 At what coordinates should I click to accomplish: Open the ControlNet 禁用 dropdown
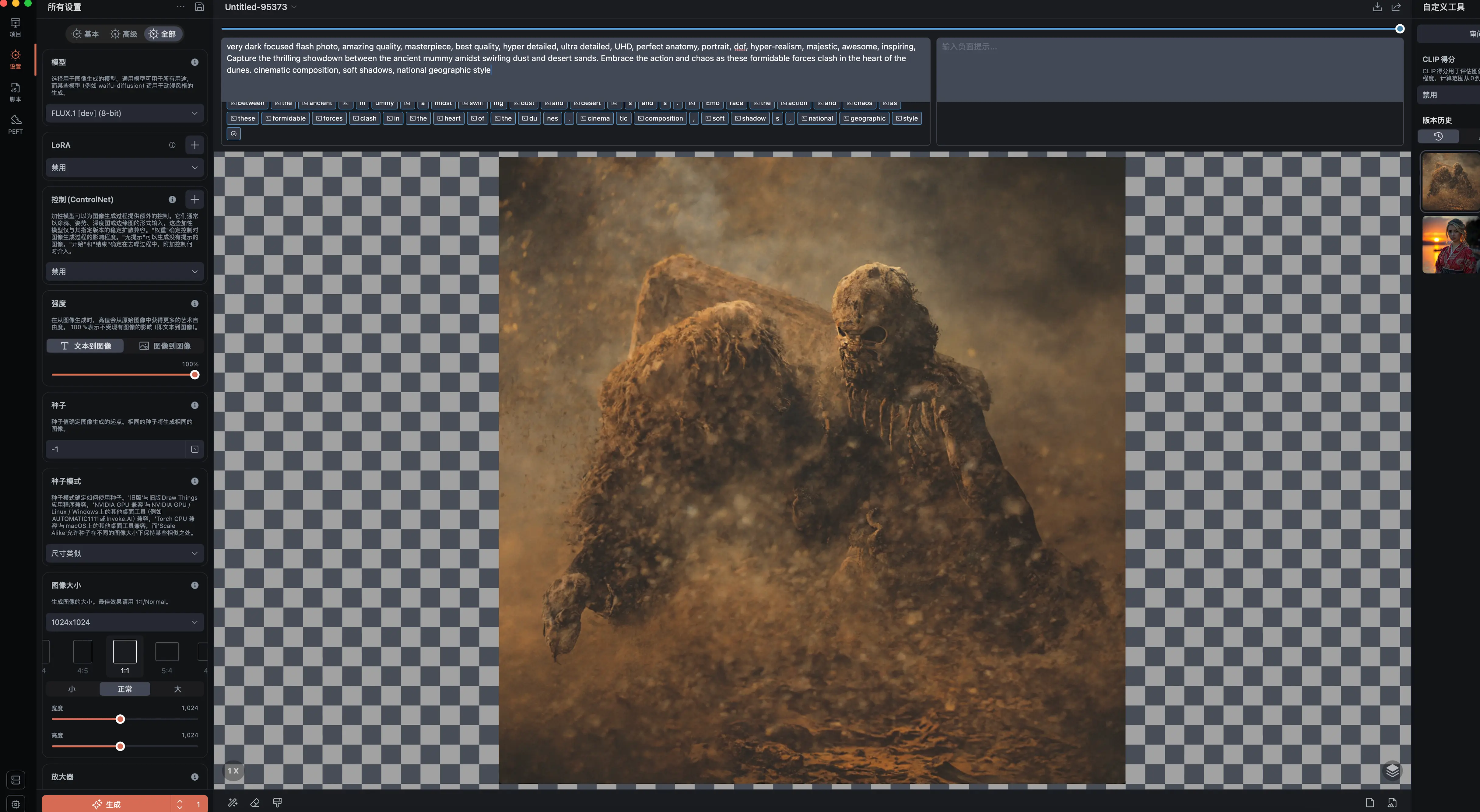[125, 271]
